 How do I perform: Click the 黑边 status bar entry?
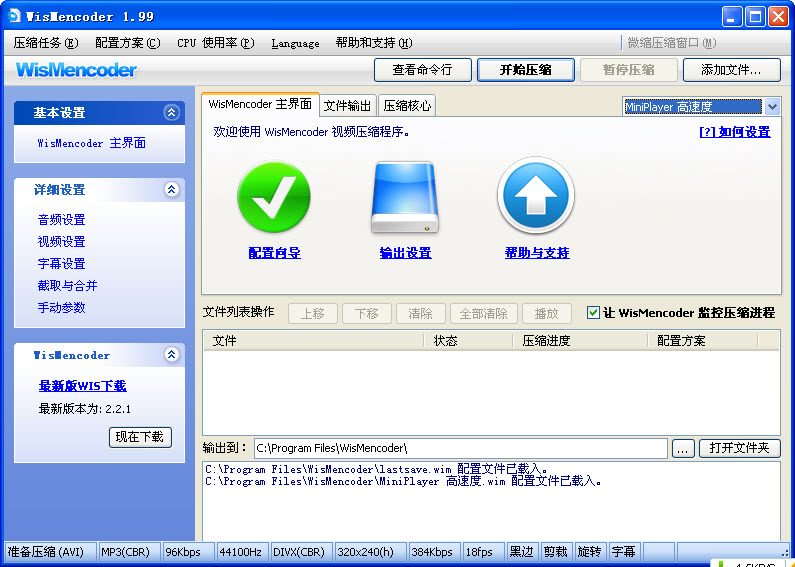tap(522, 552)
